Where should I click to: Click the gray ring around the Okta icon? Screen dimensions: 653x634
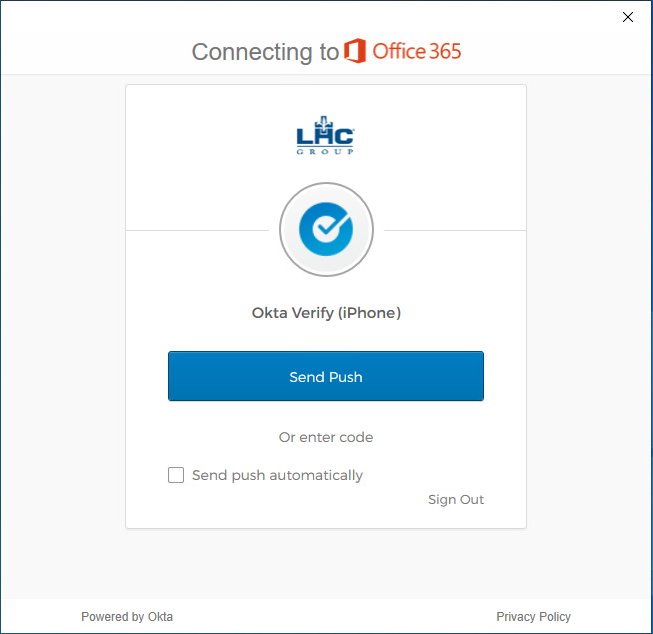click(x=284, y=230)
